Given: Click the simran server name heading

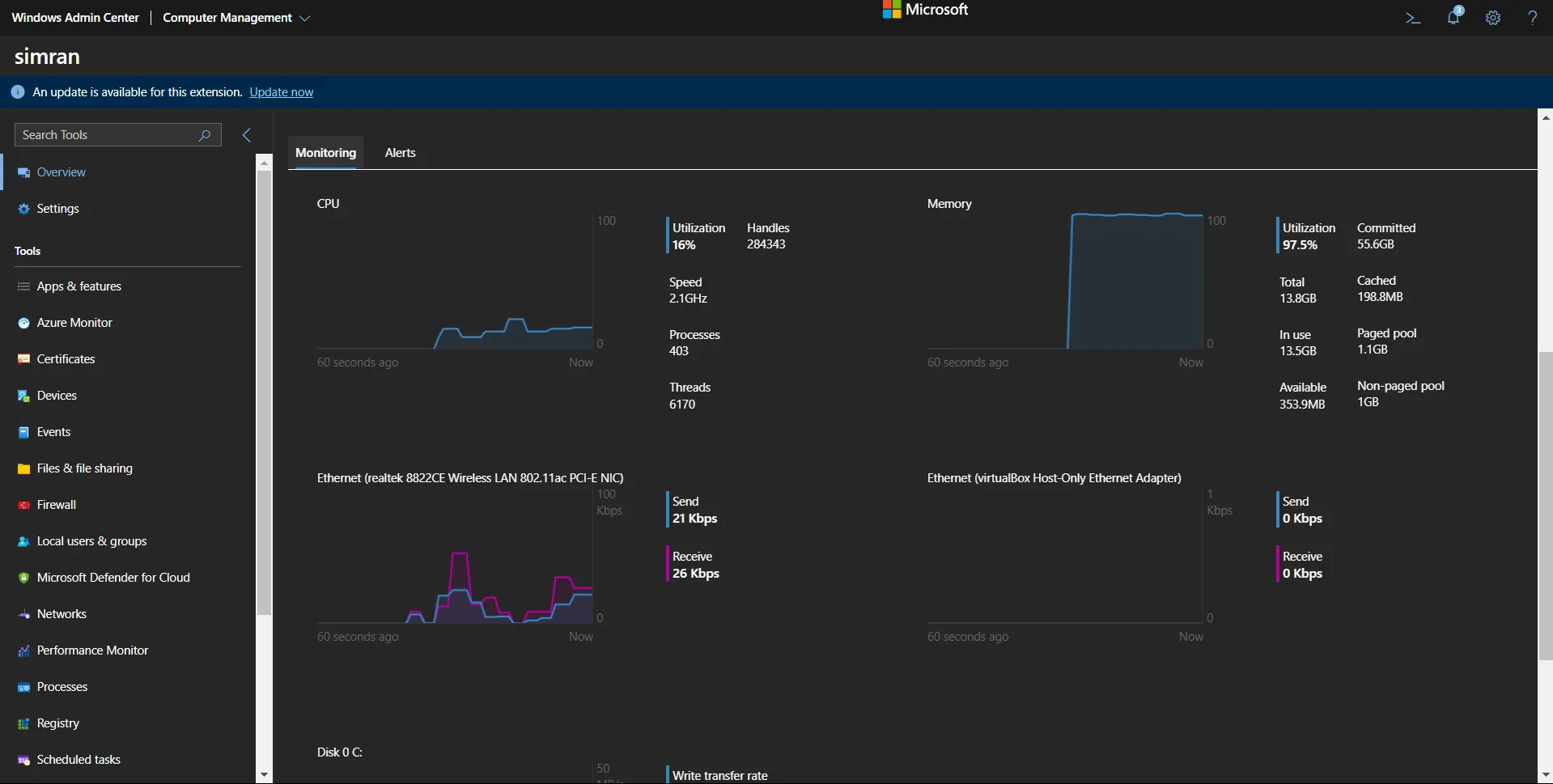Looking at the screenshot, I should tap(47, 57).
